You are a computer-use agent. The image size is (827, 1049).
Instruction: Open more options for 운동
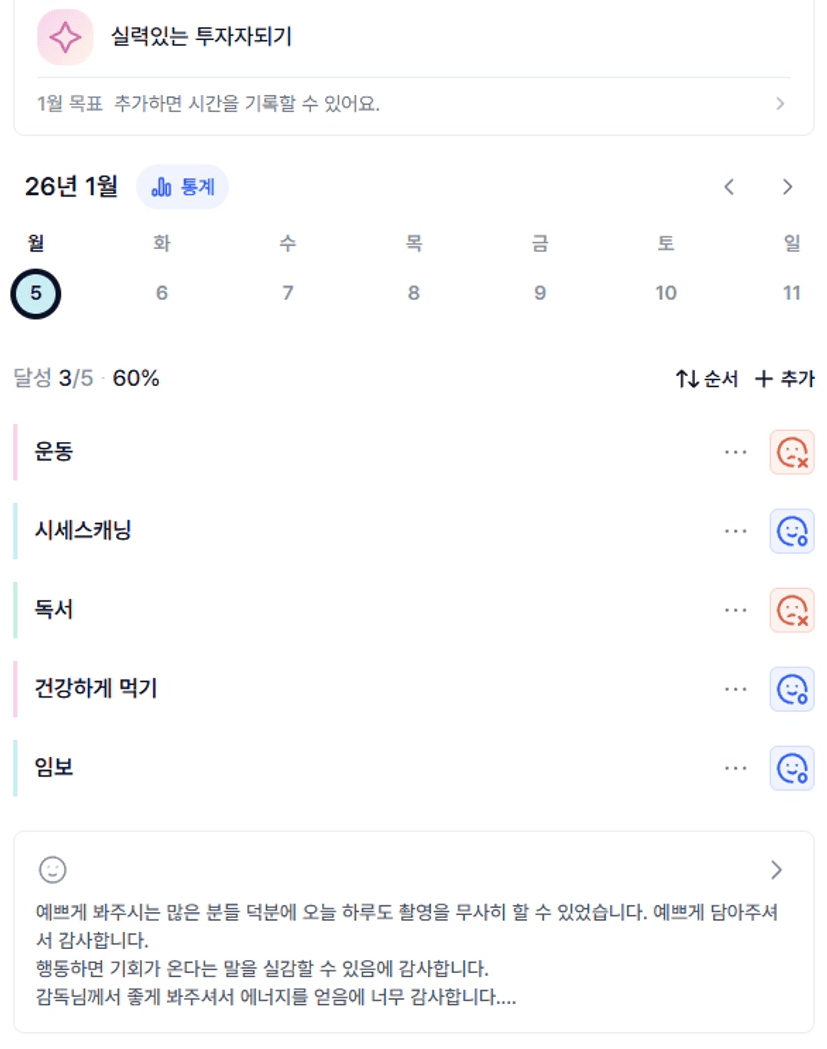pos(736,452)
